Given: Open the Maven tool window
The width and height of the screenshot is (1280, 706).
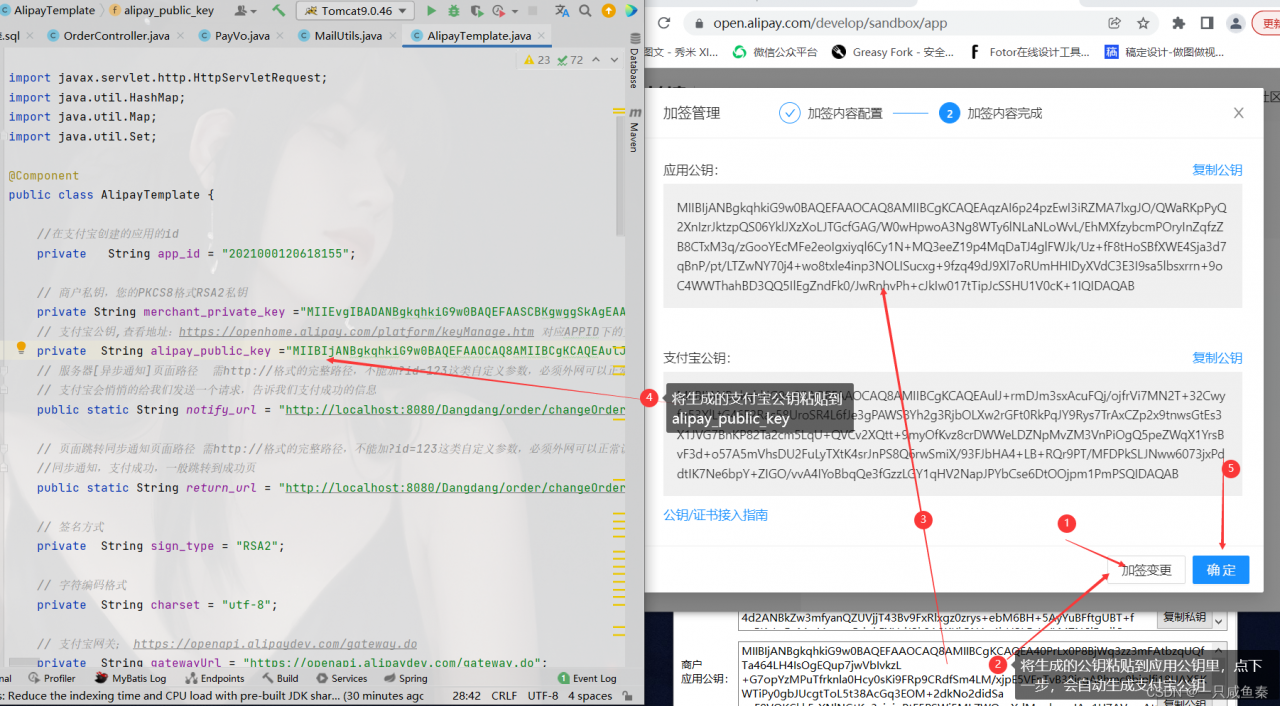Looking at the screenshot, I should pos(634,129).
